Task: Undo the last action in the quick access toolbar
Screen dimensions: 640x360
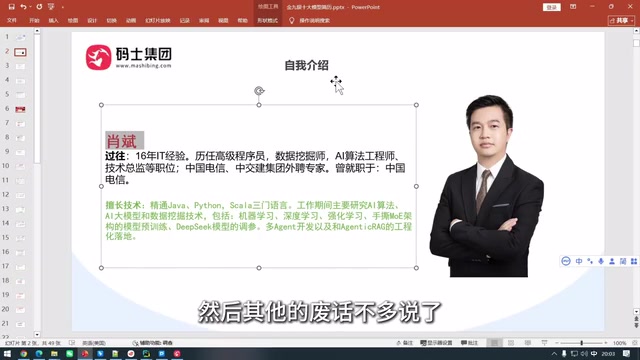Action: pyautogui.click(x=23, y=7)
